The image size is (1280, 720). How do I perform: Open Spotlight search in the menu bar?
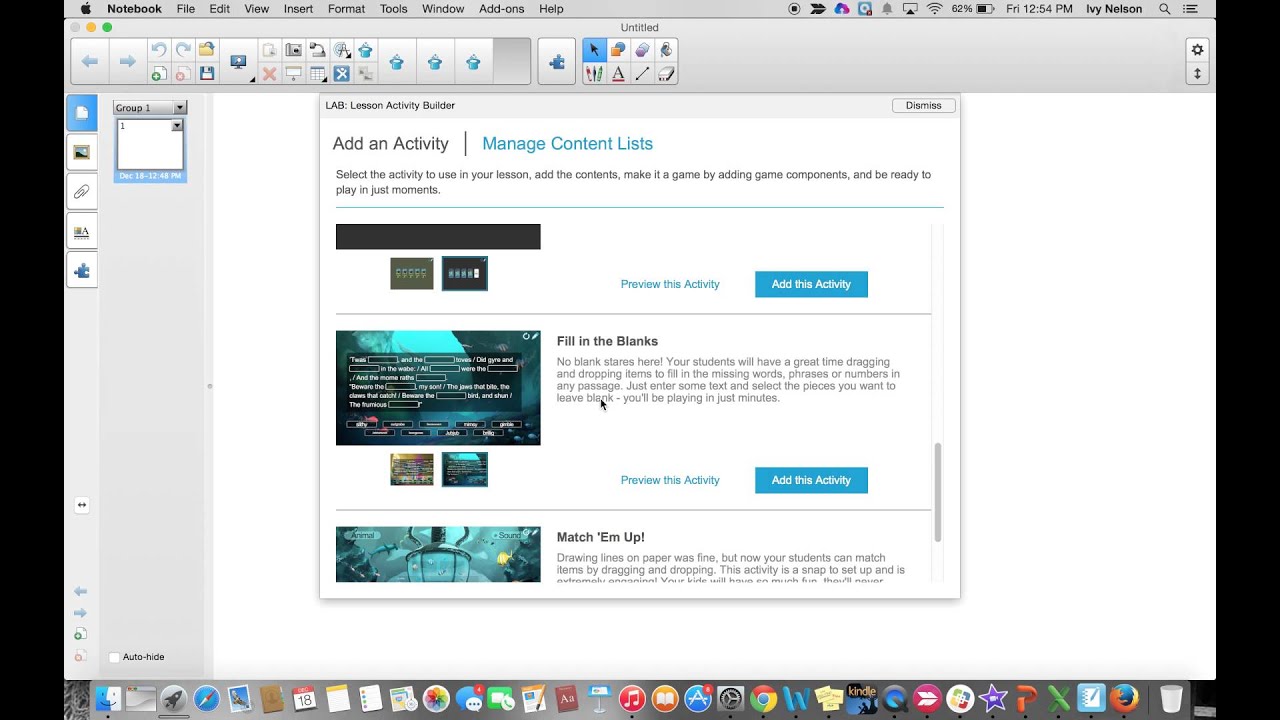pos(1165,9)
